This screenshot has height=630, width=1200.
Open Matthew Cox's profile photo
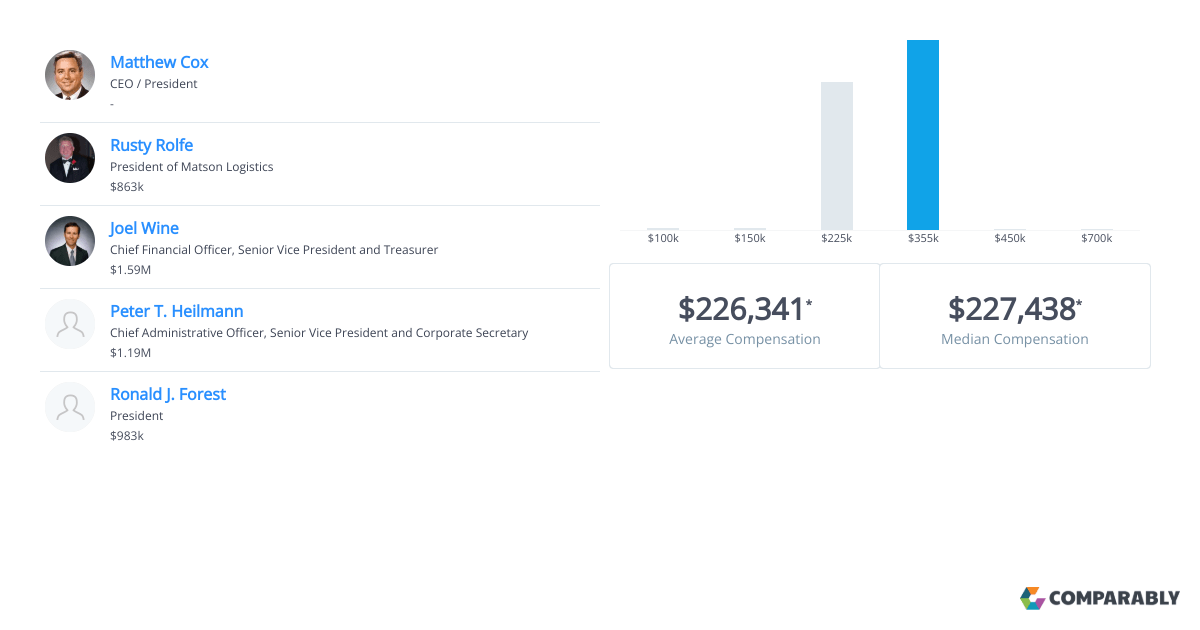(69, 74)
